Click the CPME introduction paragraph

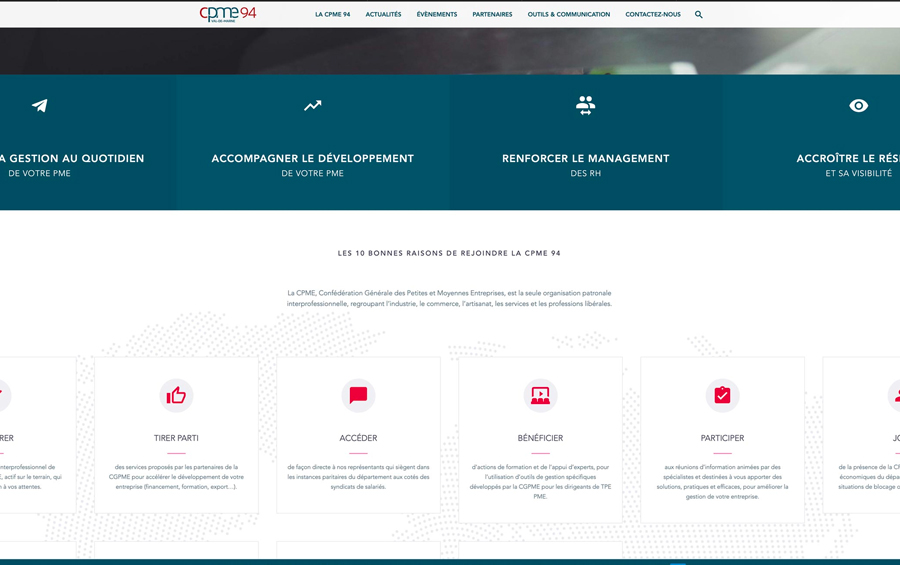coord(449,298)
